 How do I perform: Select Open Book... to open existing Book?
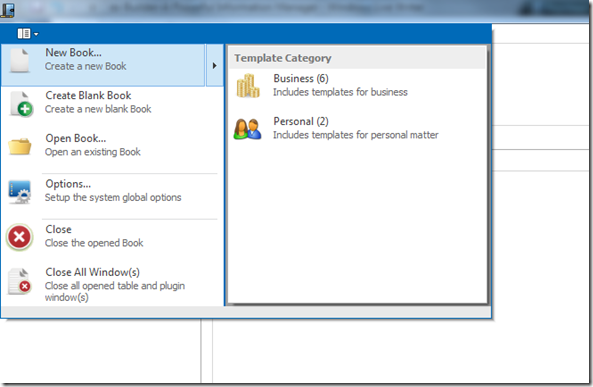click(112, 145)
